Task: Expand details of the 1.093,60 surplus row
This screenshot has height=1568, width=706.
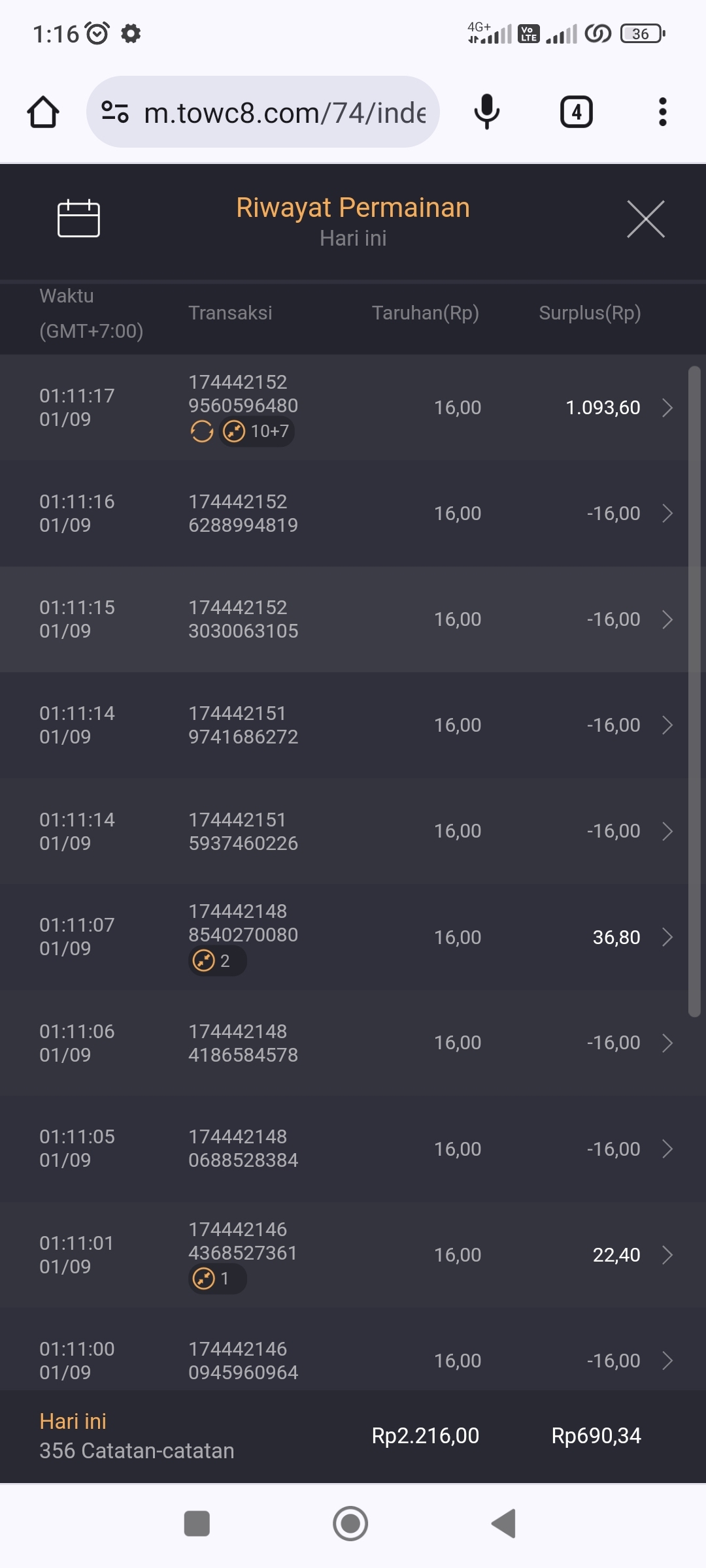Action: [667, 408]
